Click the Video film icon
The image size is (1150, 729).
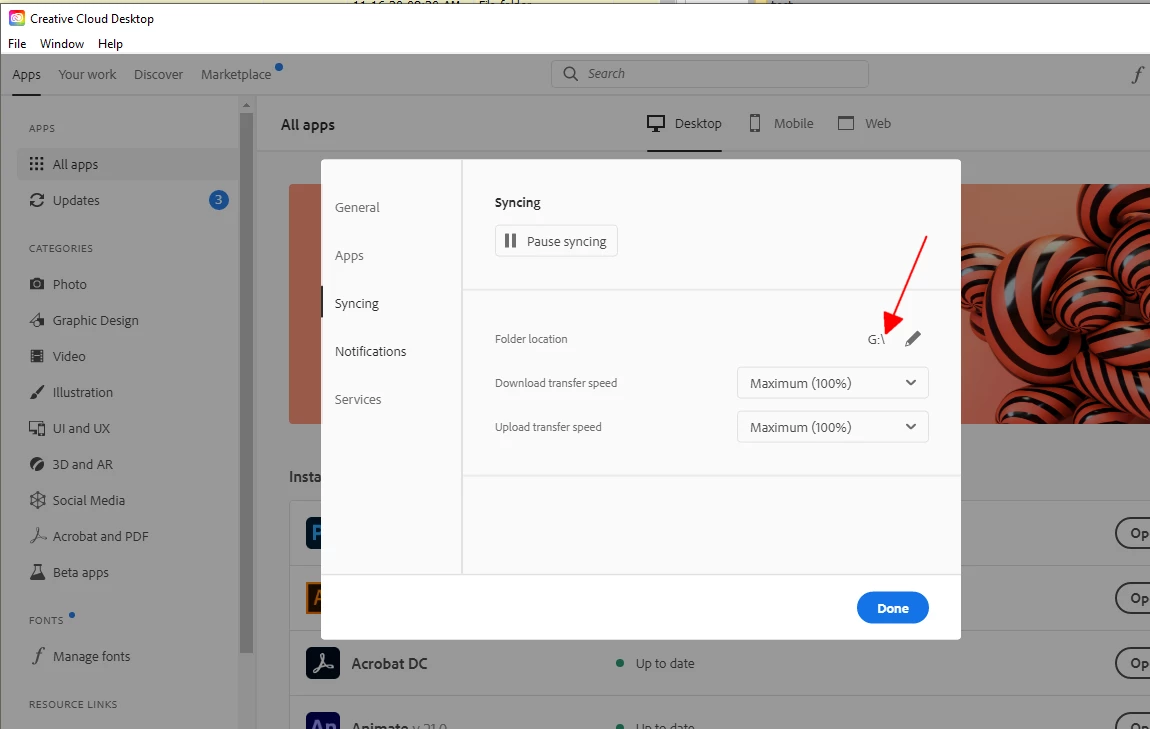[x=36, y=356]
